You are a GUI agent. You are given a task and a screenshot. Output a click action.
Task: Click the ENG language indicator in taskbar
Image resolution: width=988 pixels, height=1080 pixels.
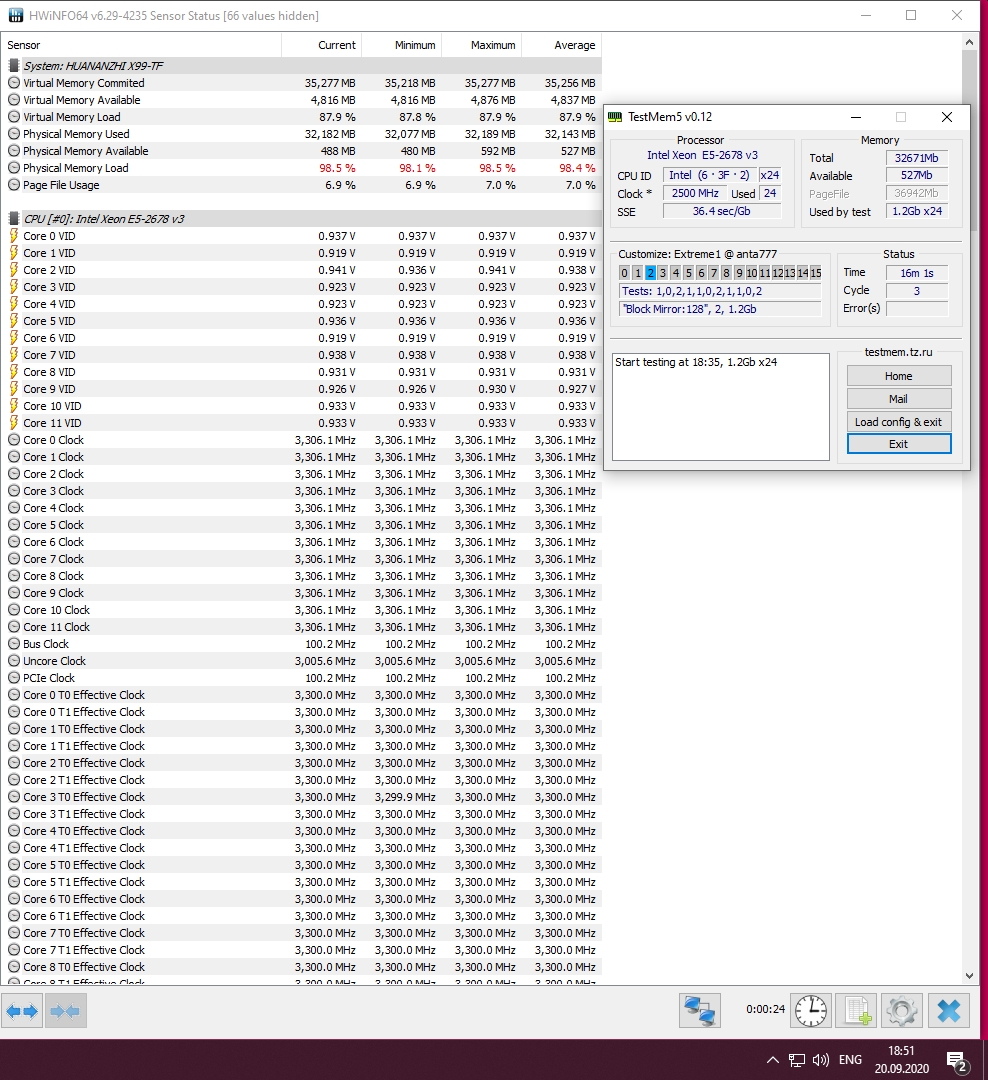click(x=850, y=1060)
